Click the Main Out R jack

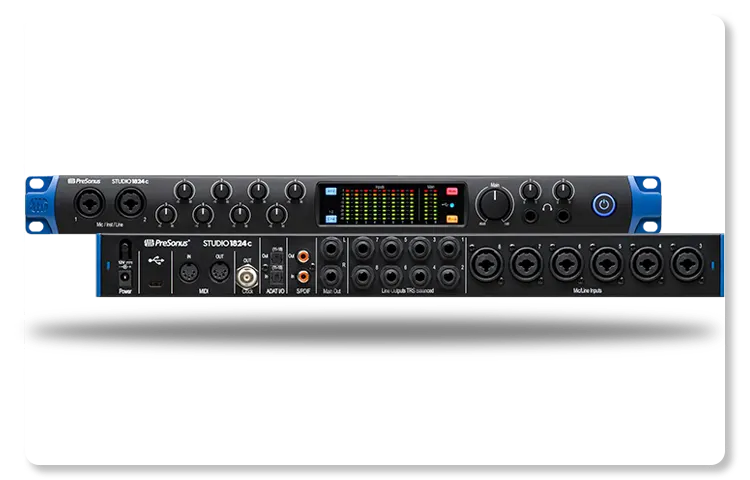pos(331,276)
